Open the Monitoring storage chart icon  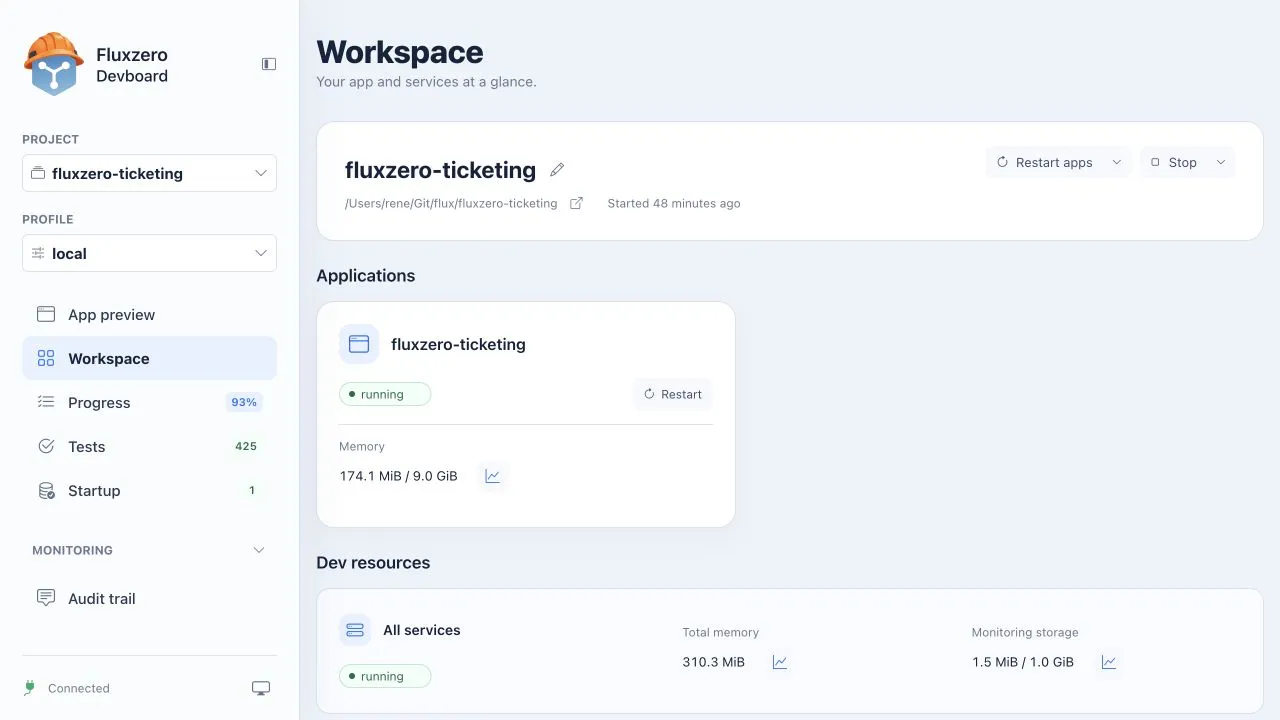click(1109, 662)
